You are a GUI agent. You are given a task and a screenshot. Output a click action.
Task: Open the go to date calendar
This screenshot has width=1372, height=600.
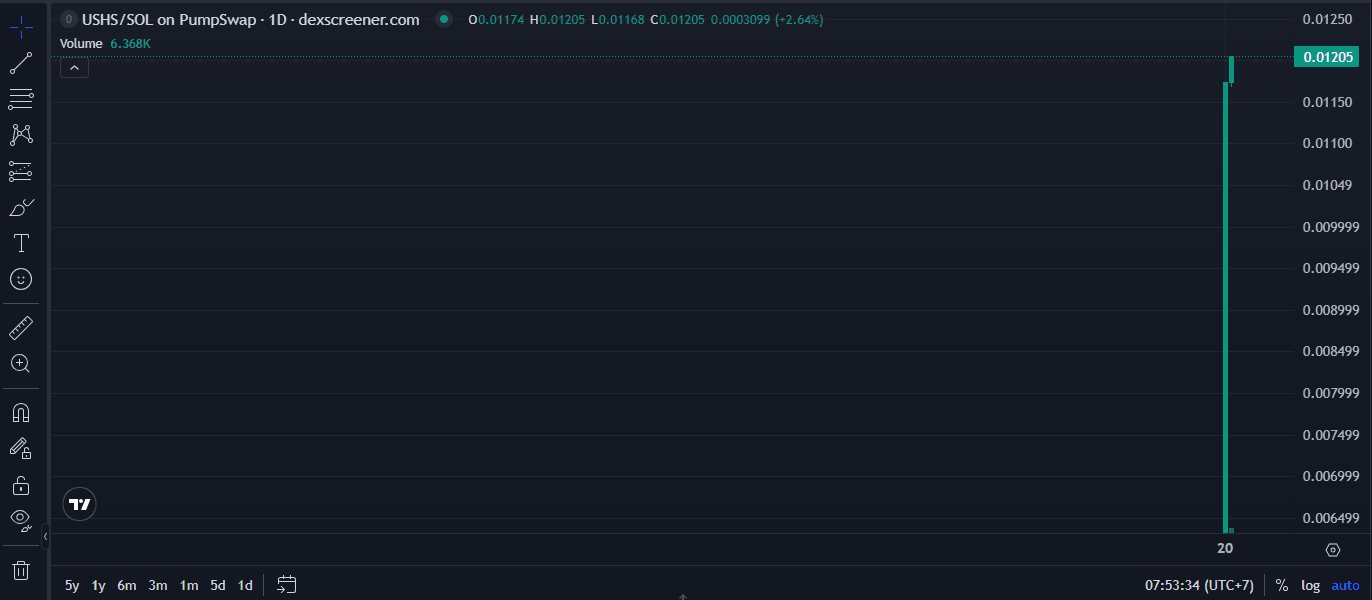coord(287,585)
